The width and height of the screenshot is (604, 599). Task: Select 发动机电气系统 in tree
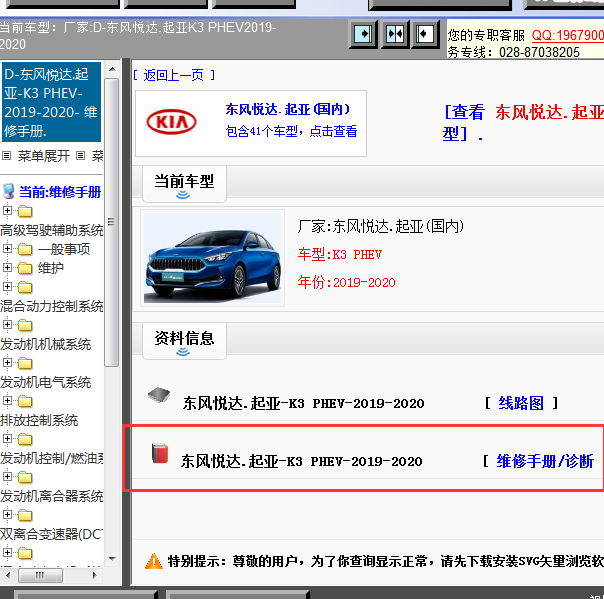tap(45, 382)
